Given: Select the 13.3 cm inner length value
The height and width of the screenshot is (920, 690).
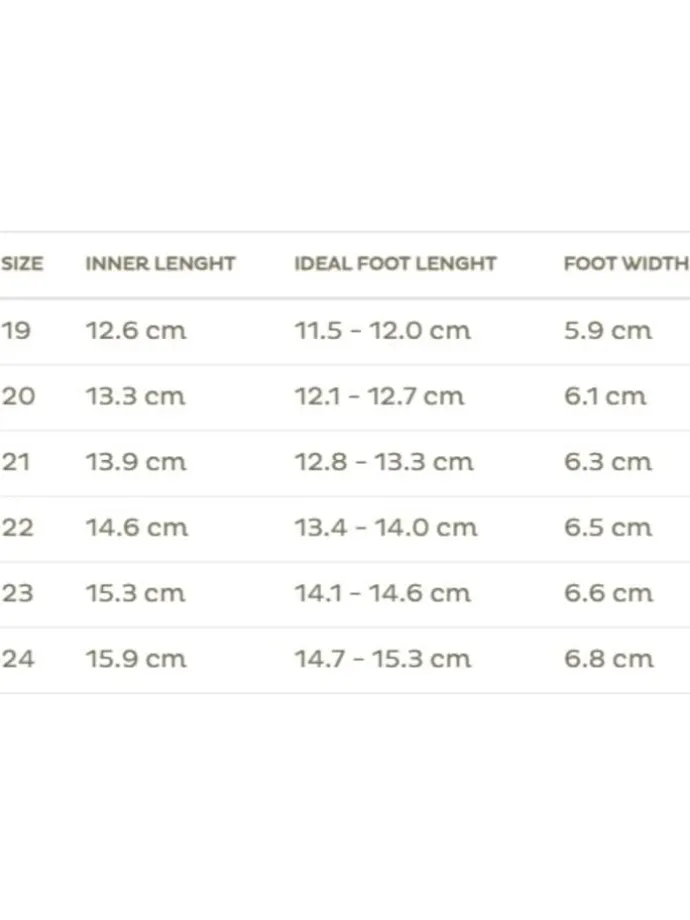Looking at the screenshot, I should coord(136,396).
